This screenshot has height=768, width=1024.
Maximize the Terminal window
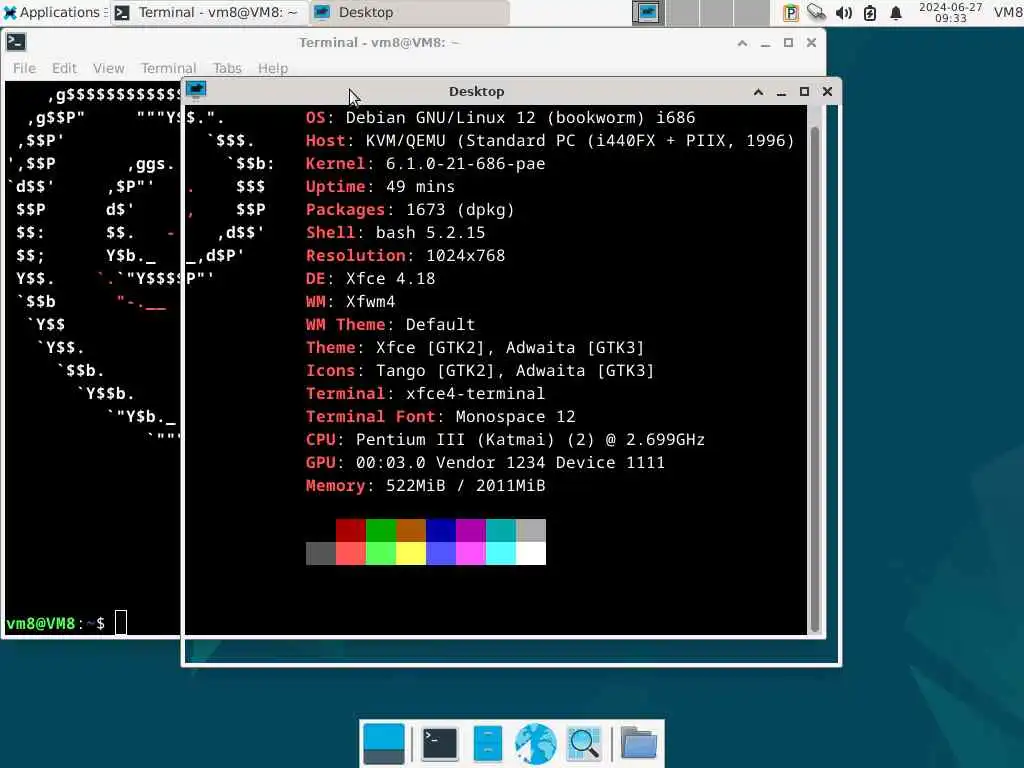(788, 43)
